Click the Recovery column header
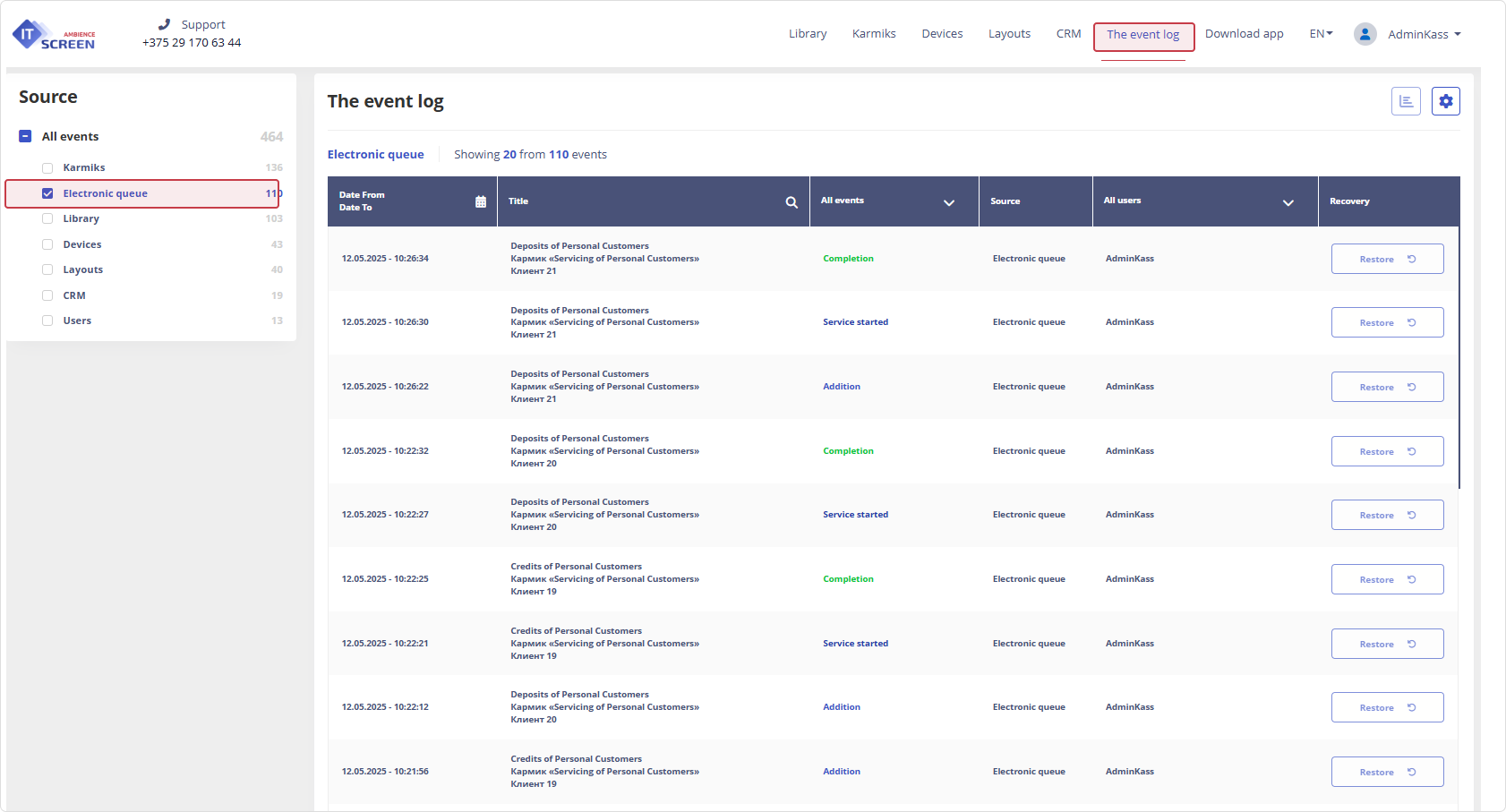The height and width of the screenshot is (812, 1506). tap(1349, 201)
